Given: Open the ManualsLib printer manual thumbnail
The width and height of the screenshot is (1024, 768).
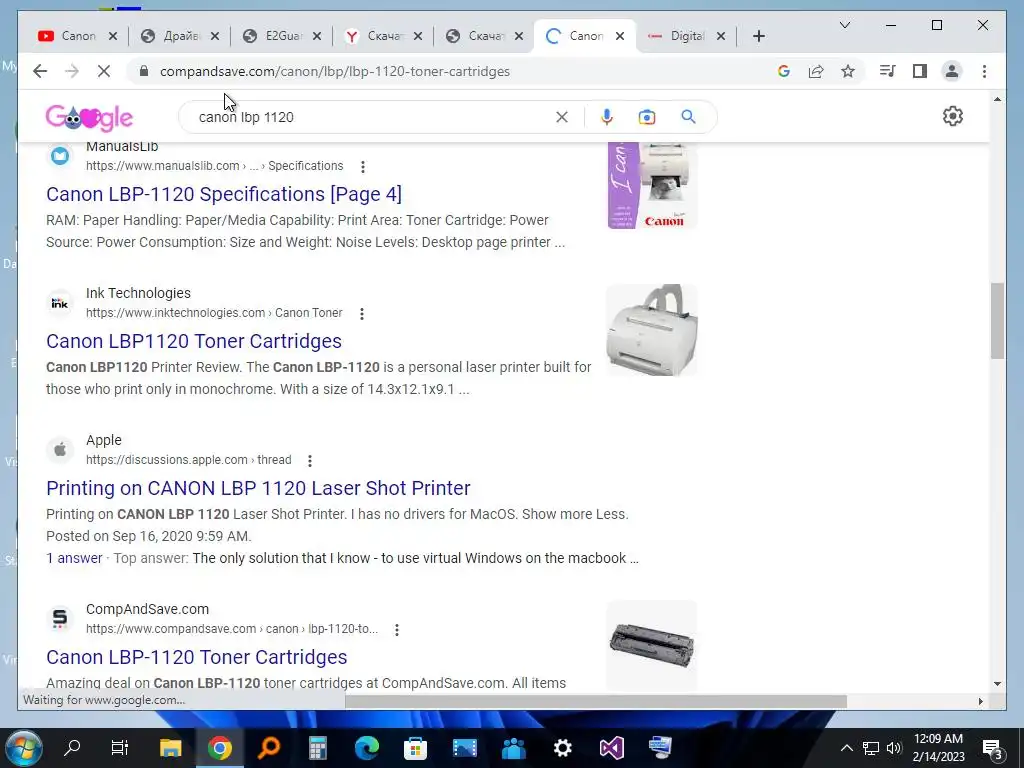Looking at the screenshot, I should pos(652,185).
